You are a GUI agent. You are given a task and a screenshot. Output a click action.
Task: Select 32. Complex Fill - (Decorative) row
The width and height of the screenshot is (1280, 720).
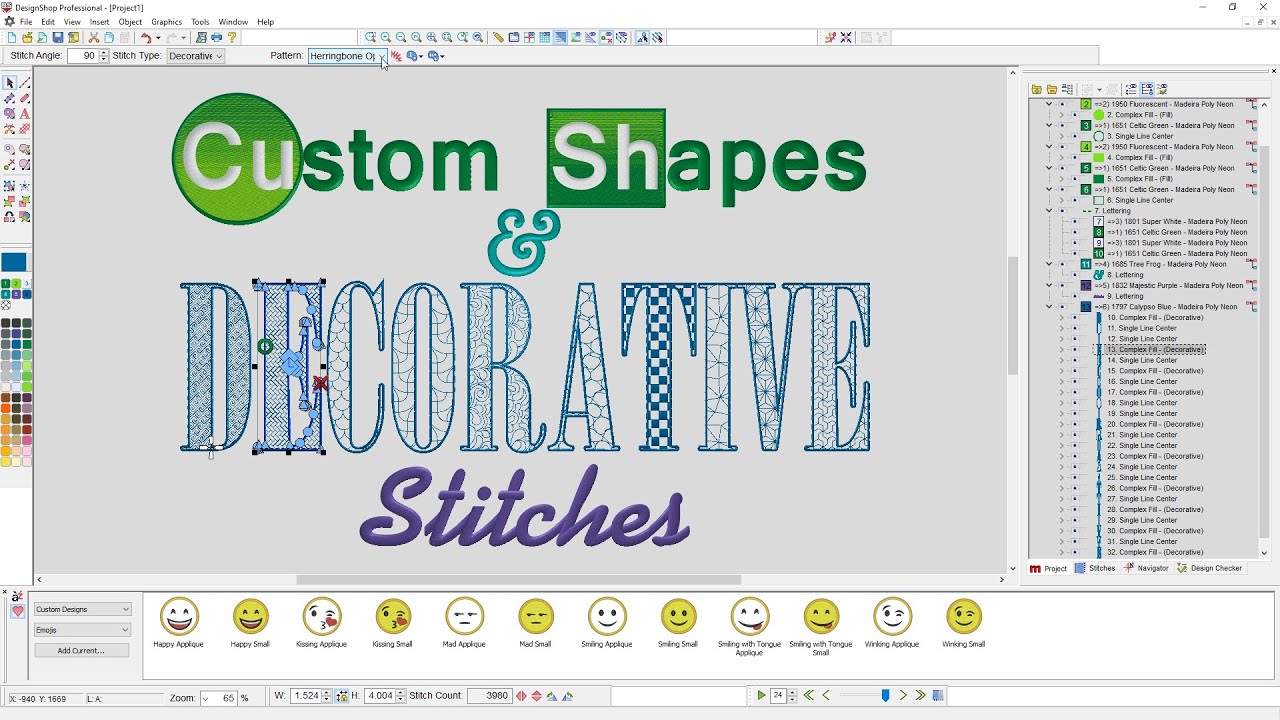click(x=1154, y=552)
